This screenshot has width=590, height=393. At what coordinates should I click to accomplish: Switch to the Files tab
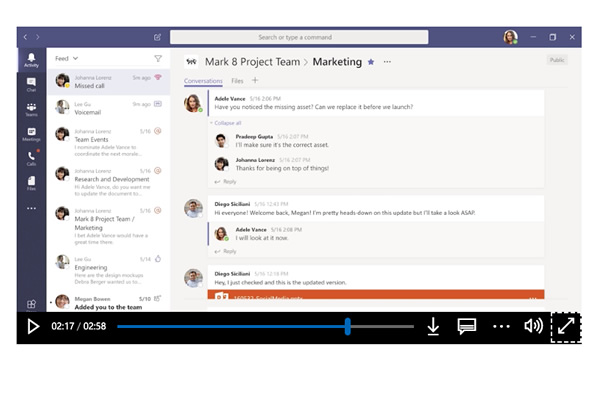coord(237,81)
